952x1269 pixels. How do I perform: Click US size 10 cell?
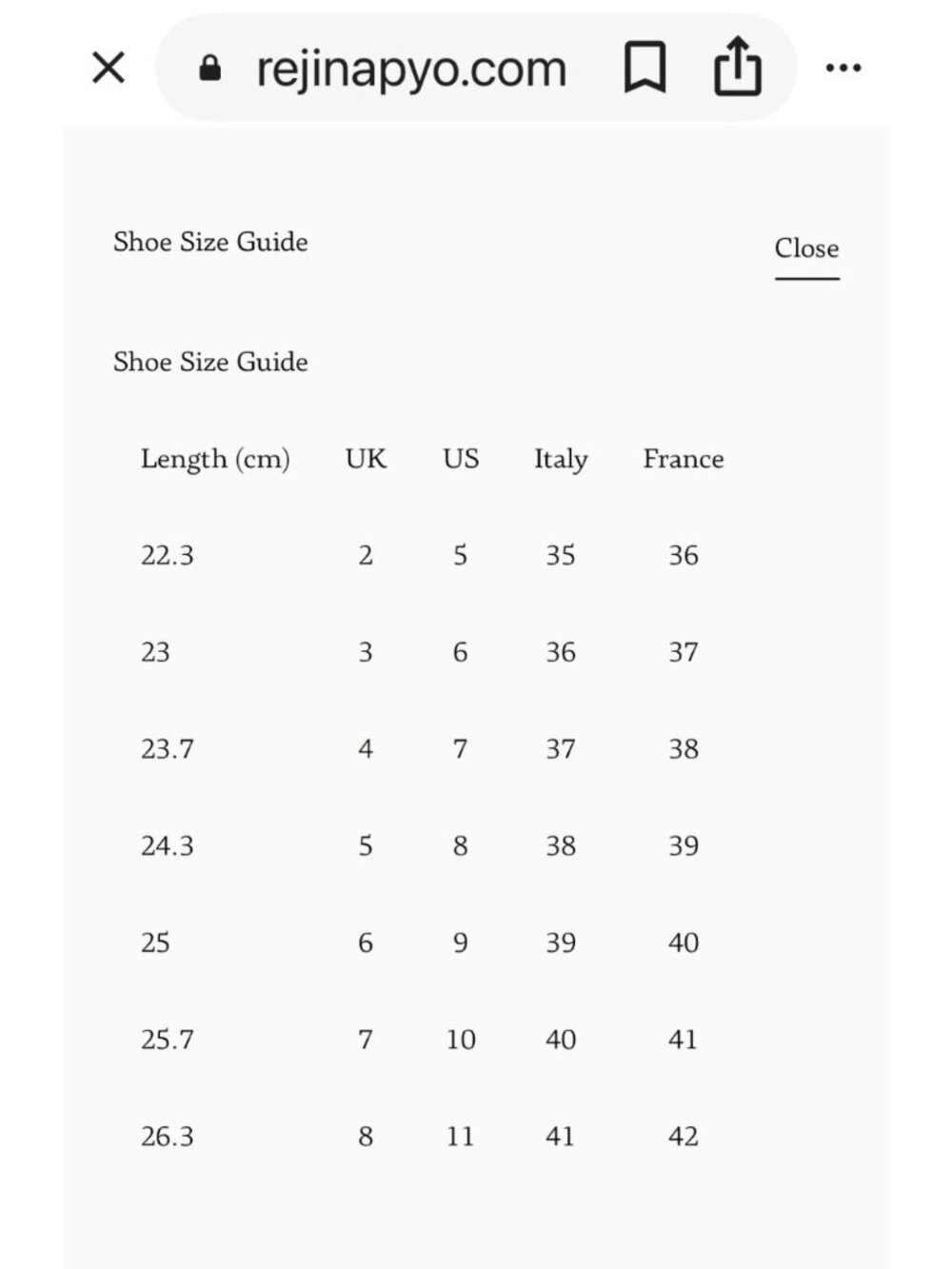click(461, 1040)
